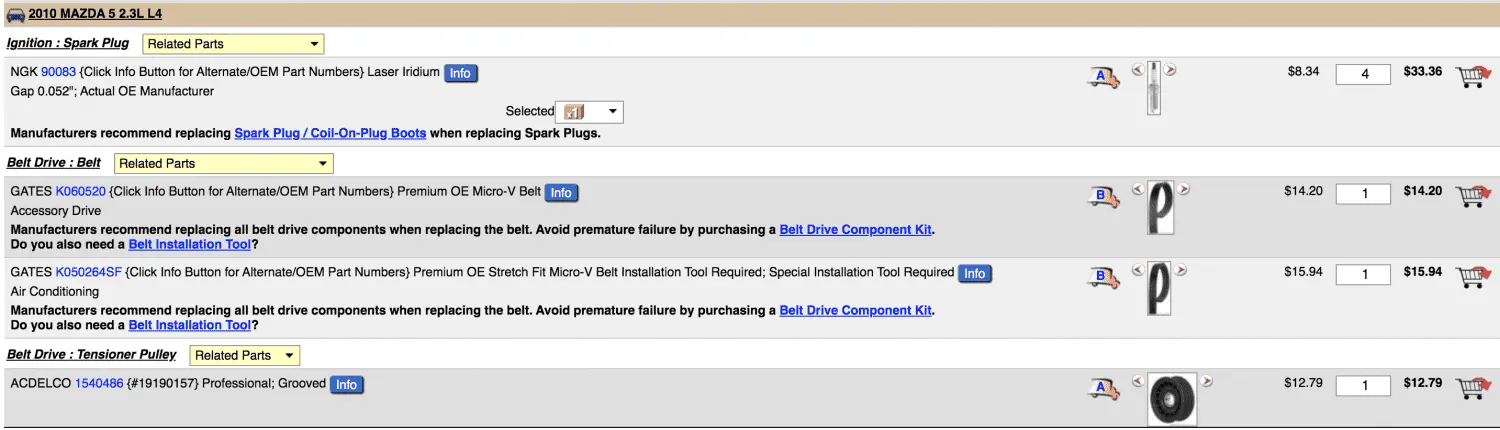Screen dimensions: 1500x430
Task: Edit quantity field for K060520 belt
Action: point(1363,194)
